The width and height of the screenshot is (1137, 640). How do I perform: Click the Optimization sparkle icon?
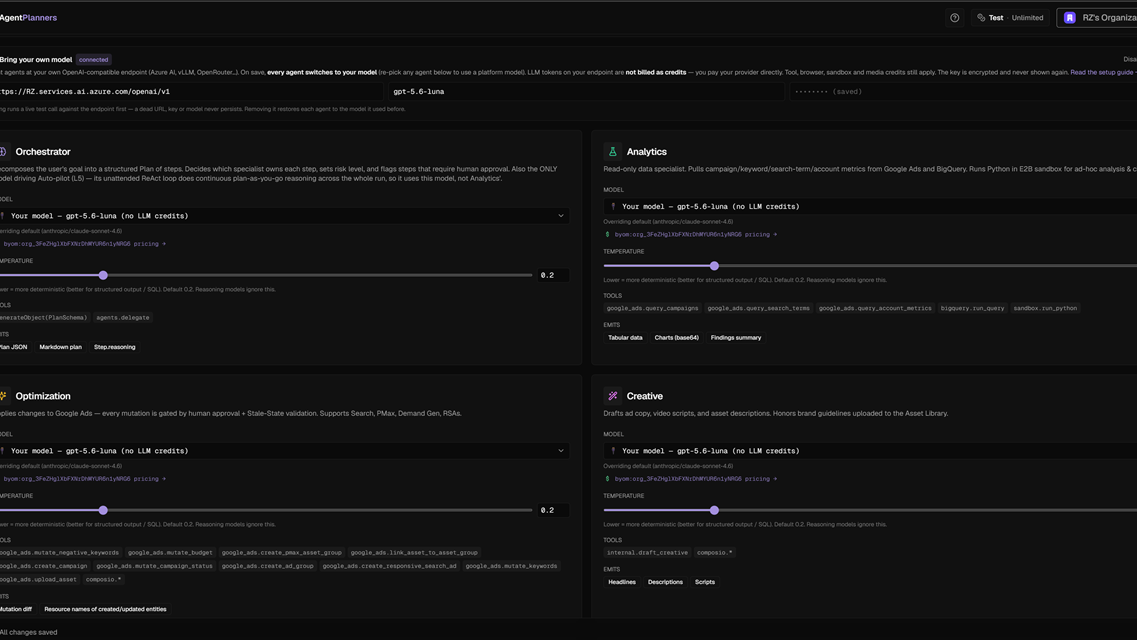click(x=3, y=396)
